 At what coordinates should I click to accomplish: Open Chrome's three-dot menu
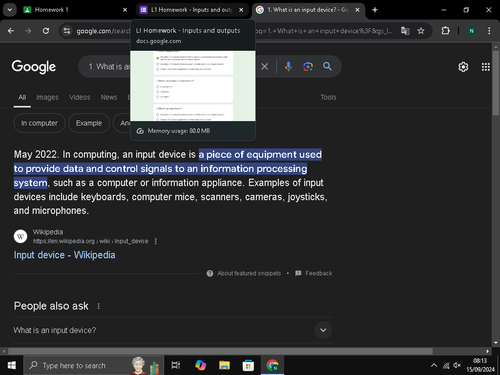[x=489, y=31]
